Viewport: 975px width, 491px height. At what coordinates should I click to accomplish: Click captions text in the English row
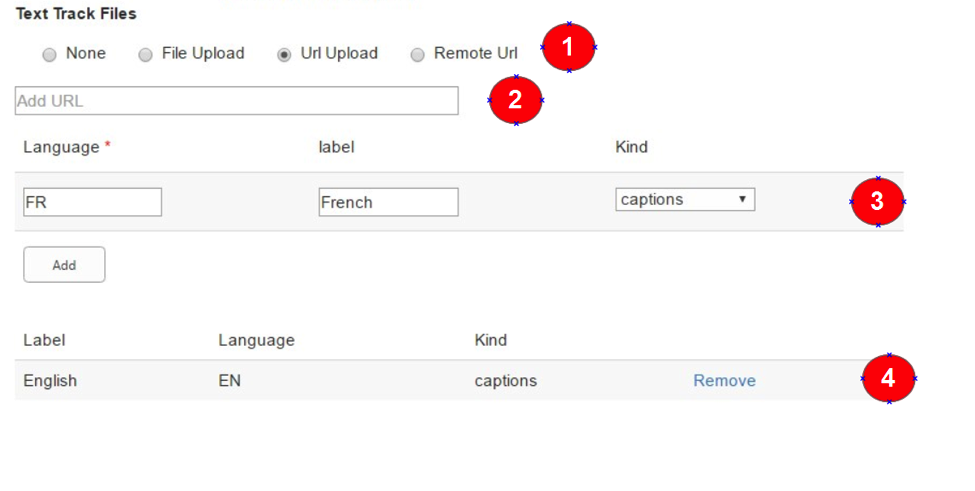(x=505, y=381)
